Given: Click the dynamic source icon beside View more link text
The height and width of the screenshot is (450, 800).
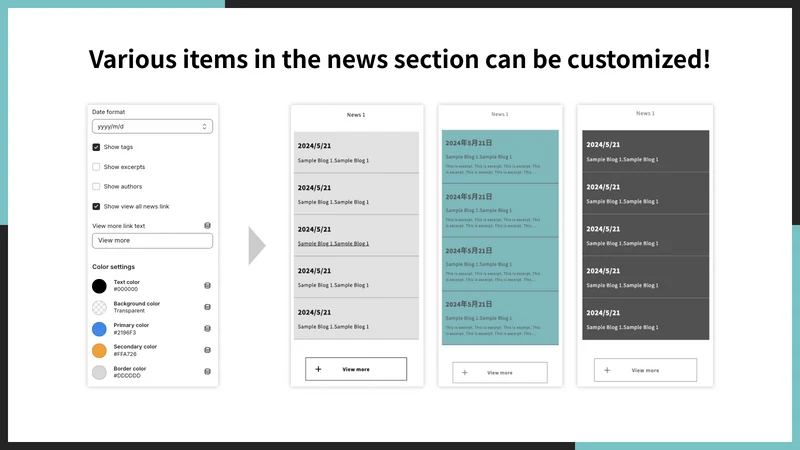Looking at the screenshot, I should 207,226.
